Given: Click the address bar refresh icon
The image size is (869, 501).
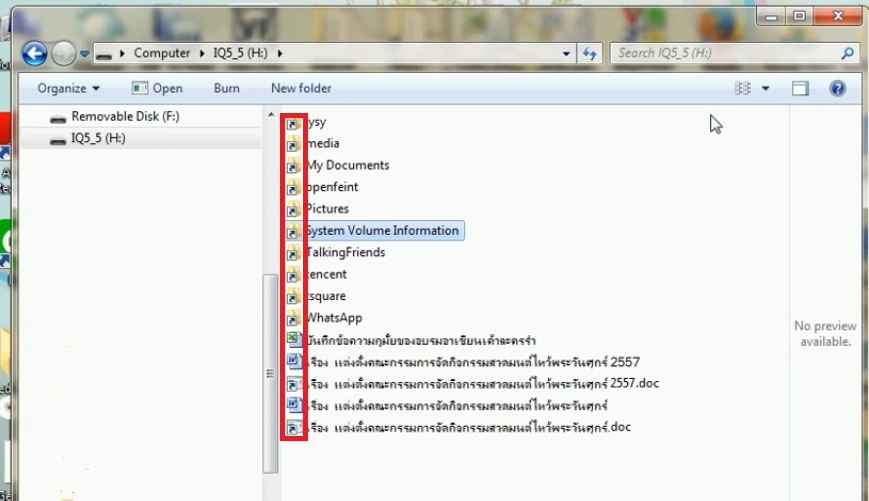Looking at the screenshot, I should 590,53.
